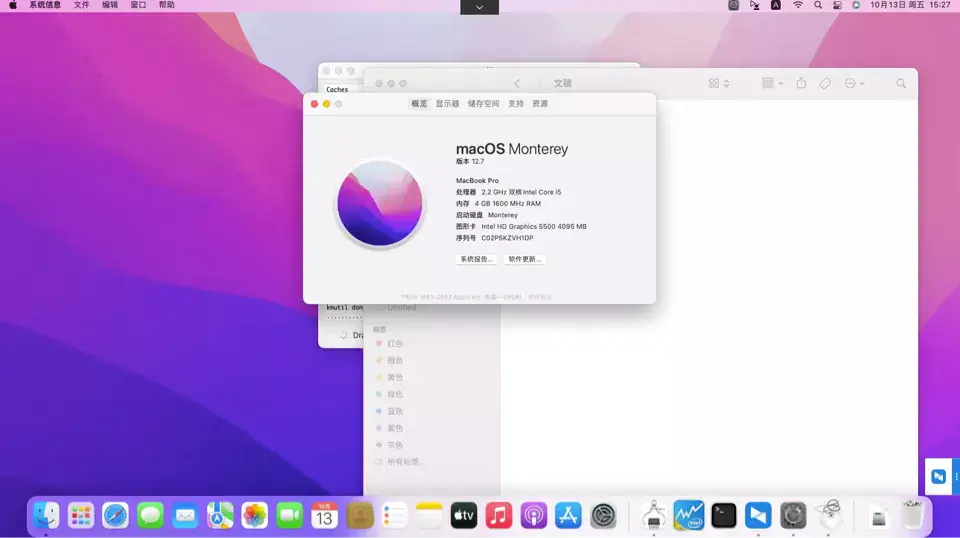Image resolution: width=960 pixels, height=538 pixels.
Task: Click the macOS Monterey logo image
Action: [380, 203]
